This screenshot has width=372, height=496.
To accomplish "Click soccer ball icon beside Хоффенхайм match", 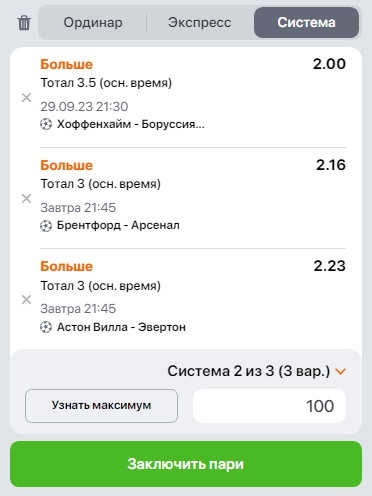I will pos(46,124).
